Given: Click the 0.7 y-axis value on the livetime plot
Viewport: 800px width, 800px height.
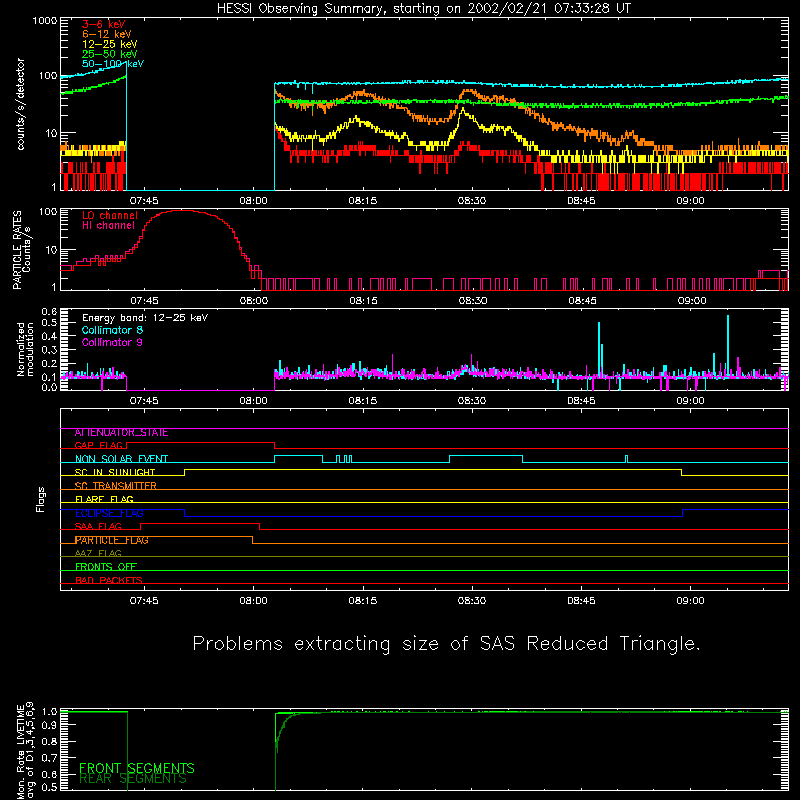Looking at the screenshot, I should click(50, 758).
